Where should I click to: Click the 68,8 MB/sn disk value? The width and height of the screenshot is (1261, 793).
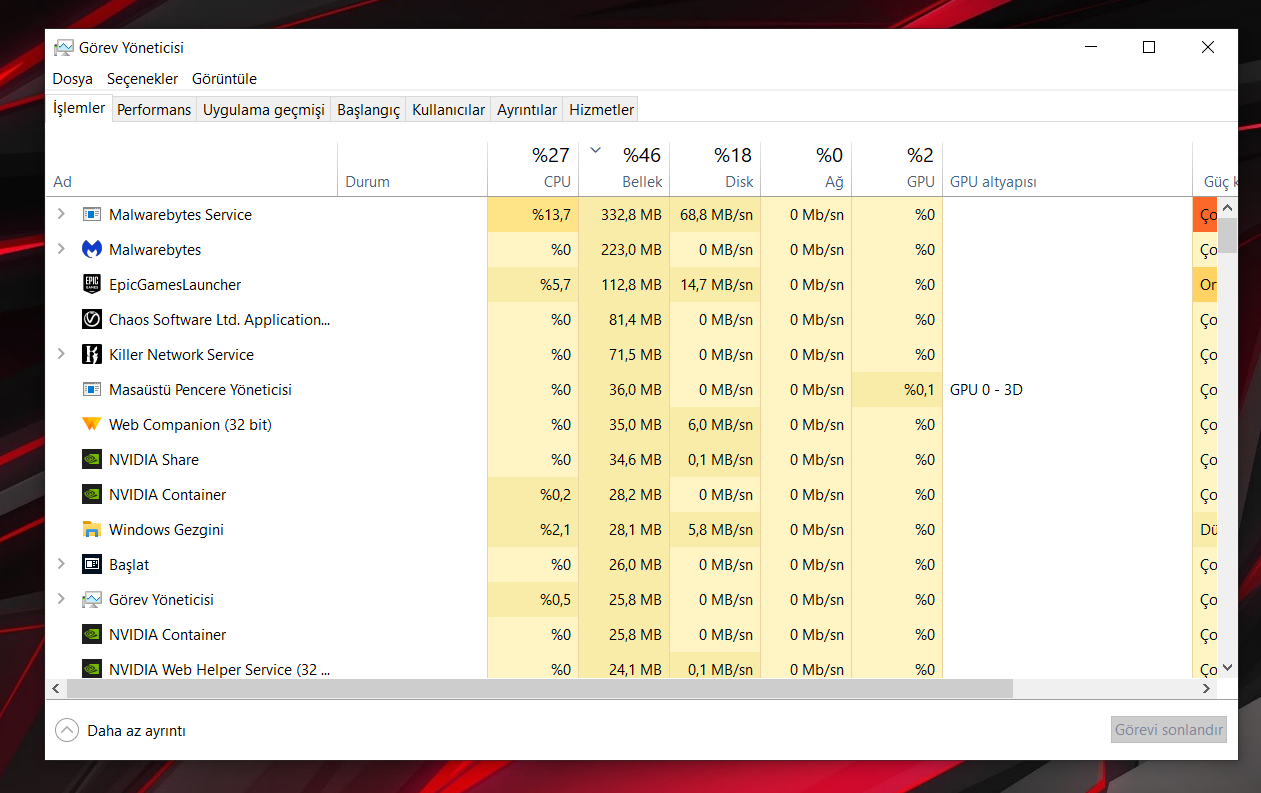pyautogui.click(x=716, y=215)
